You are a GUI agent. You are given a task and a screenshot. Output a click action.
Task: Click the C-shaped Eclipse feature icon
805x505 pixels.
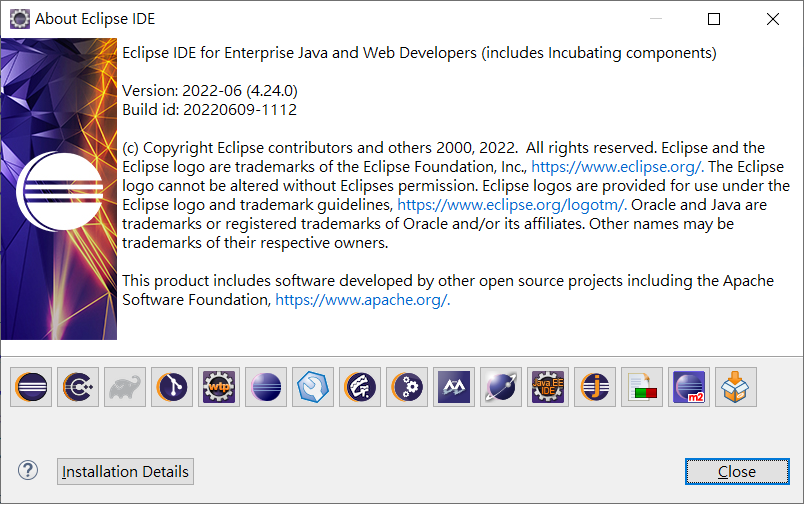tap(78, 387)
